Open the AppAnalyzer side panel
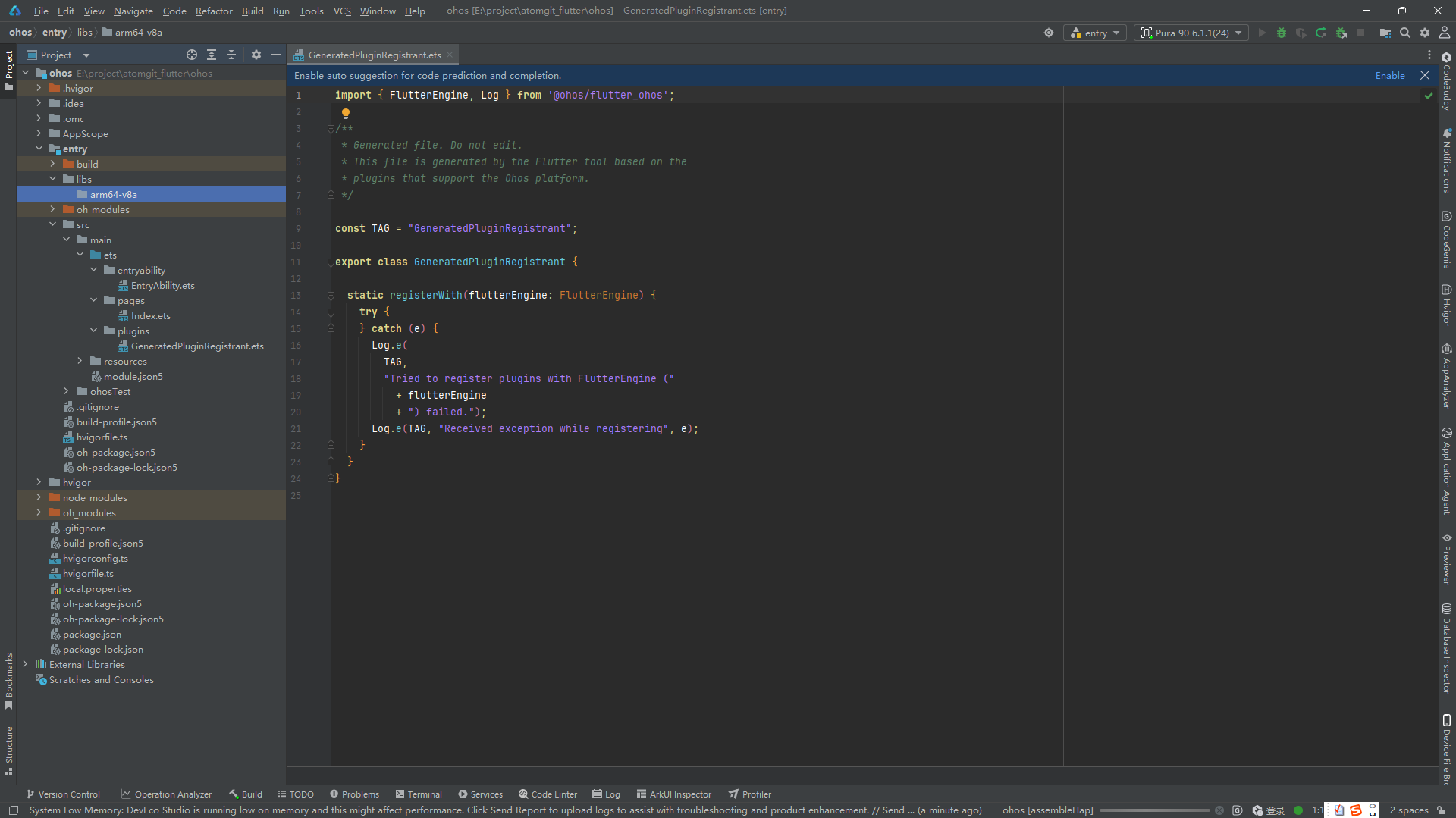Image resolution: width=1456 pixels, height=818 pixels. 1447,377
